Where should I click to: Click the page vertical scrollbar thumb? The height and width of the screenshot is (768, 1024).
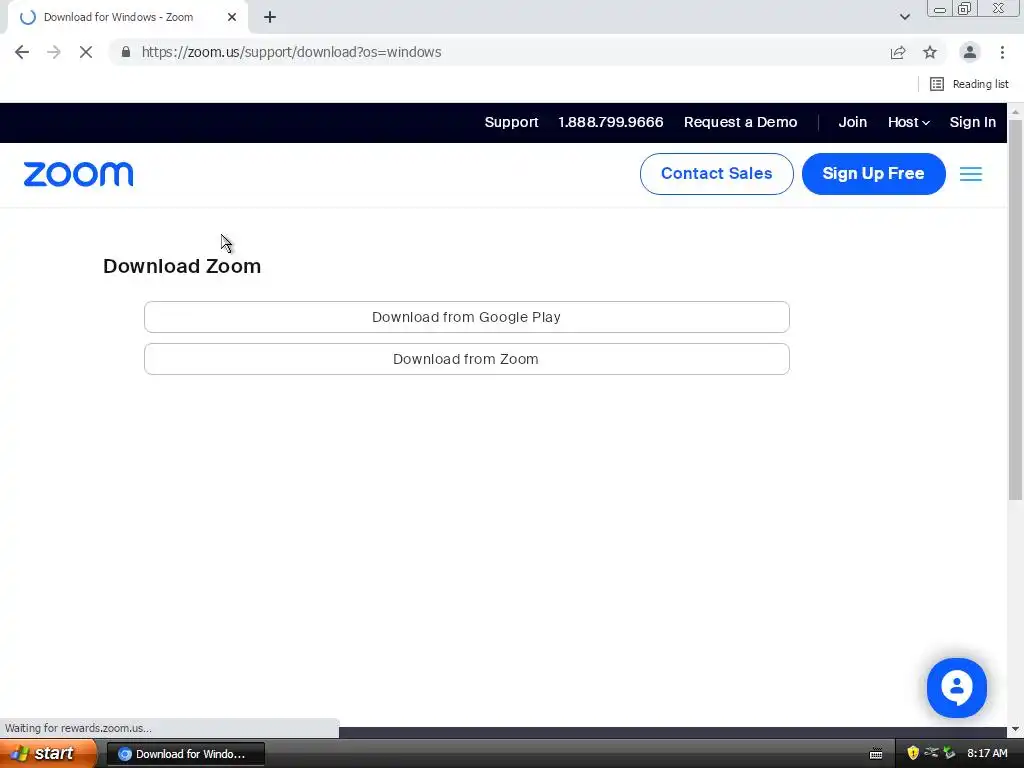[1015, 310]
